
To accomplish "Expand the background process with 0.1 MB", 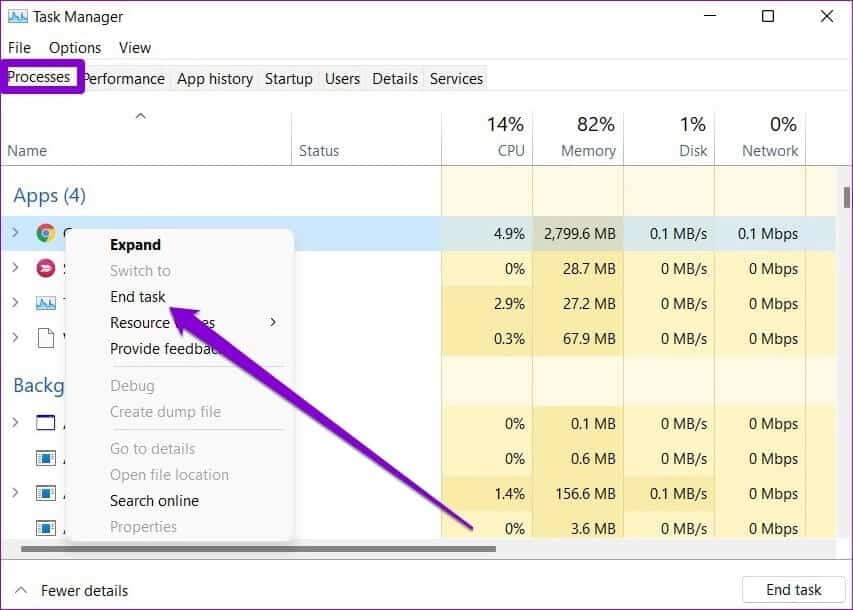I will pos(15,422).
